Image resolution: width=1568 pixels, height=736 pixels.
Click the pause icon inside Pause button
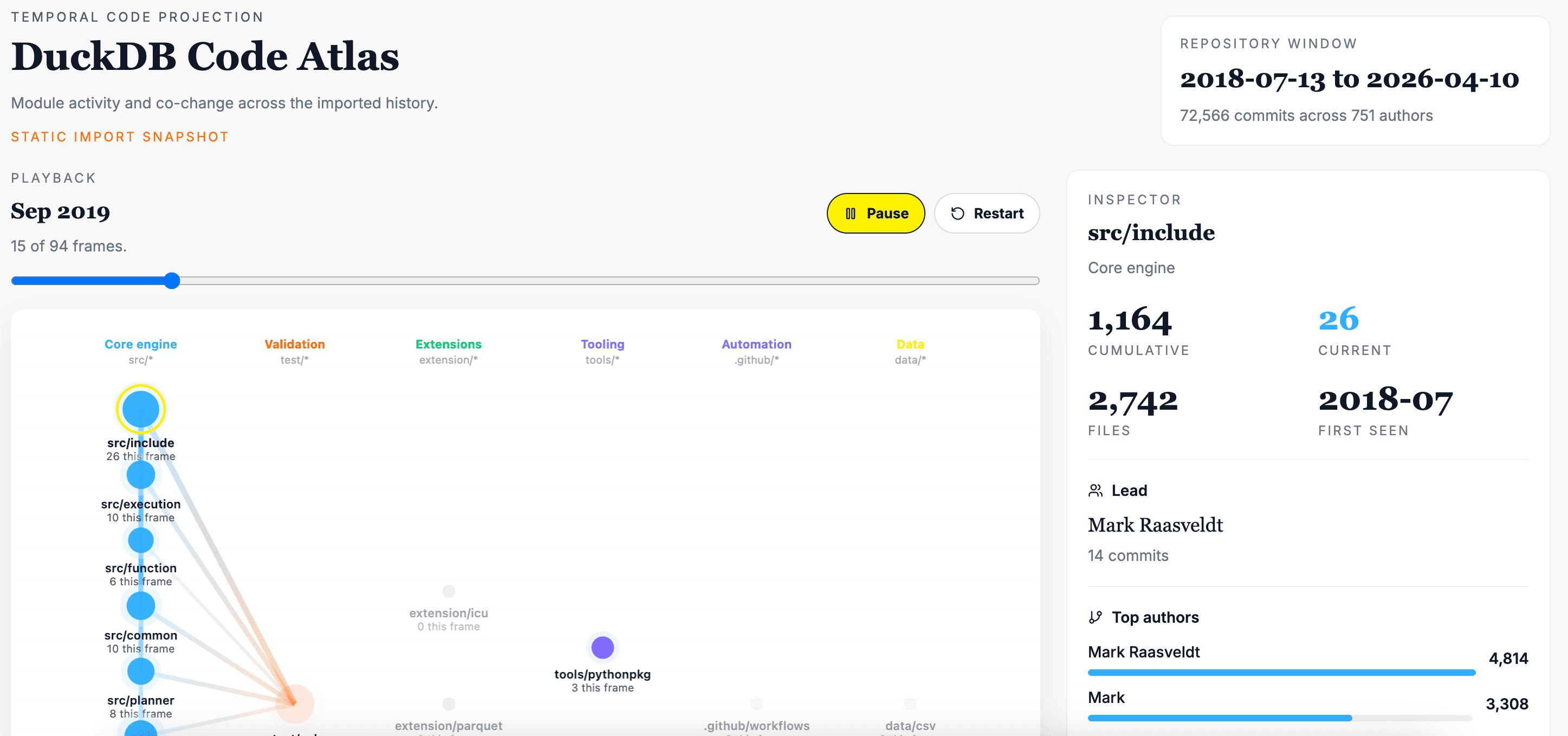(x=850, y=214)
